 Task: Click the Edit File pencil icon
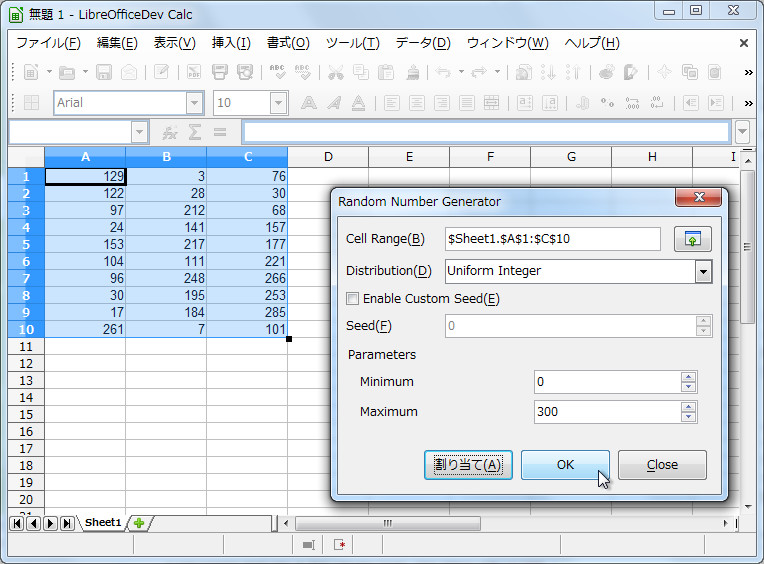pos(161,72)
